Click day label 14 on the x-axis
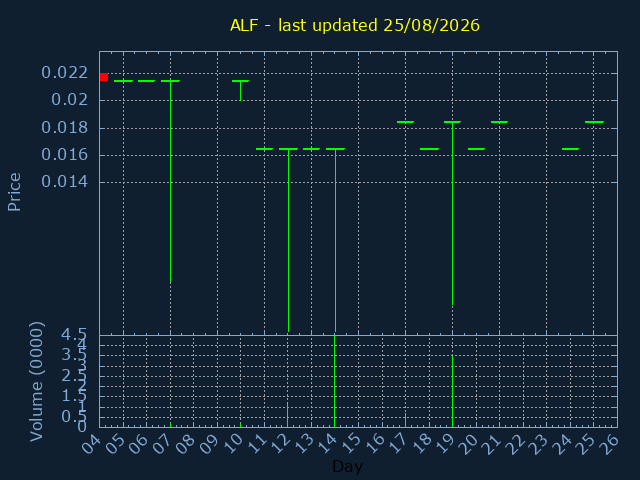Image resolution: width=640 pixels, height=480 pixels. (x=327, y=444)
